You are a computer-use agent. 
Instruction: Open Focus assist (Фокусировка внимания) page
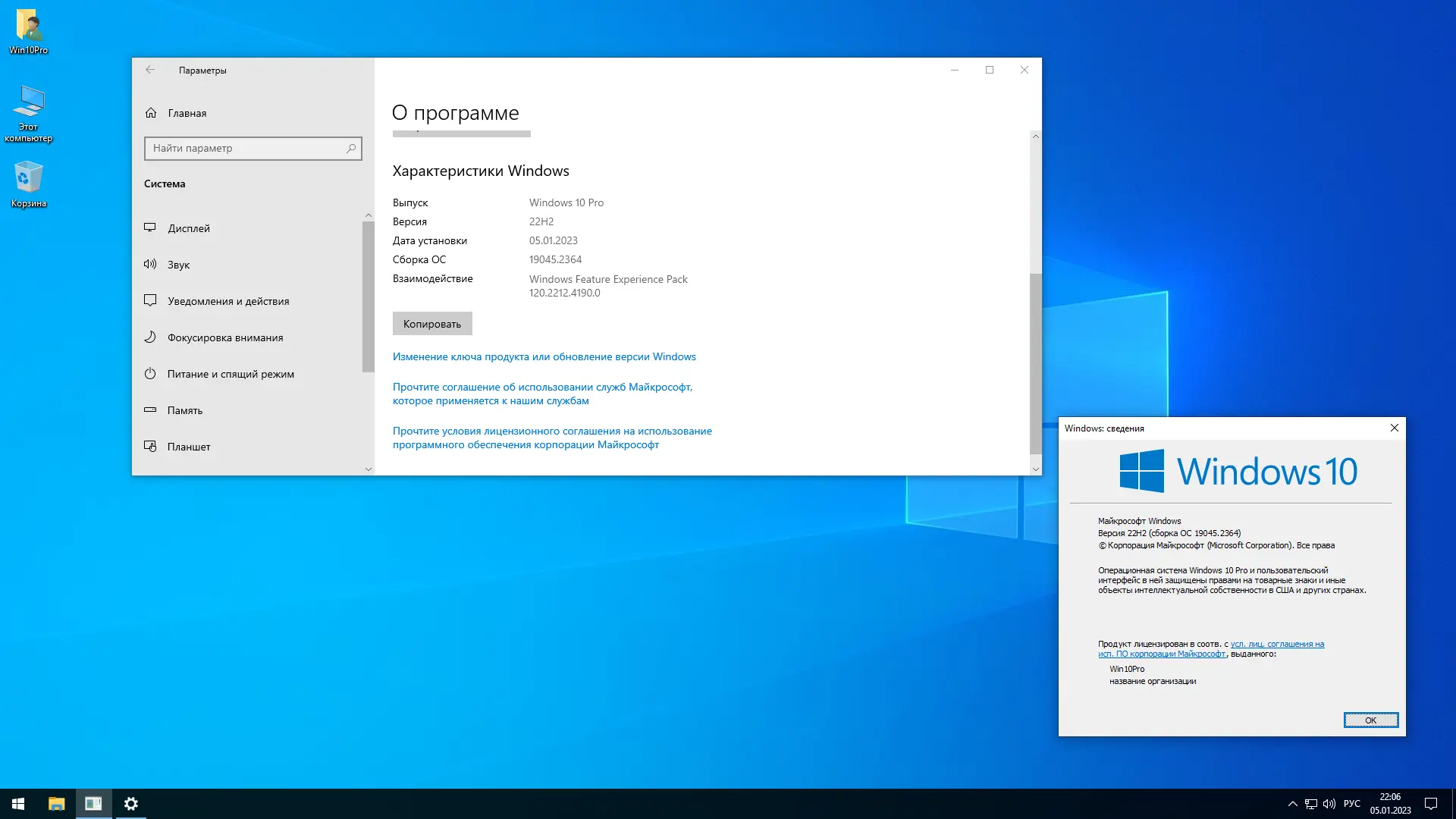pyautogui.click(x=224, y=337)
